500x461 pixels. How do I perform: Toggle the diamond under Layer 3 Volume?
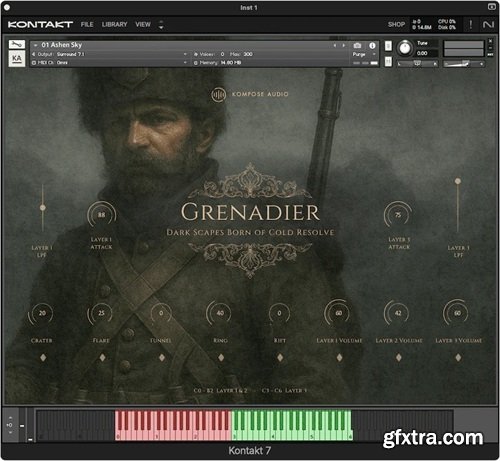tap(458, 358)
